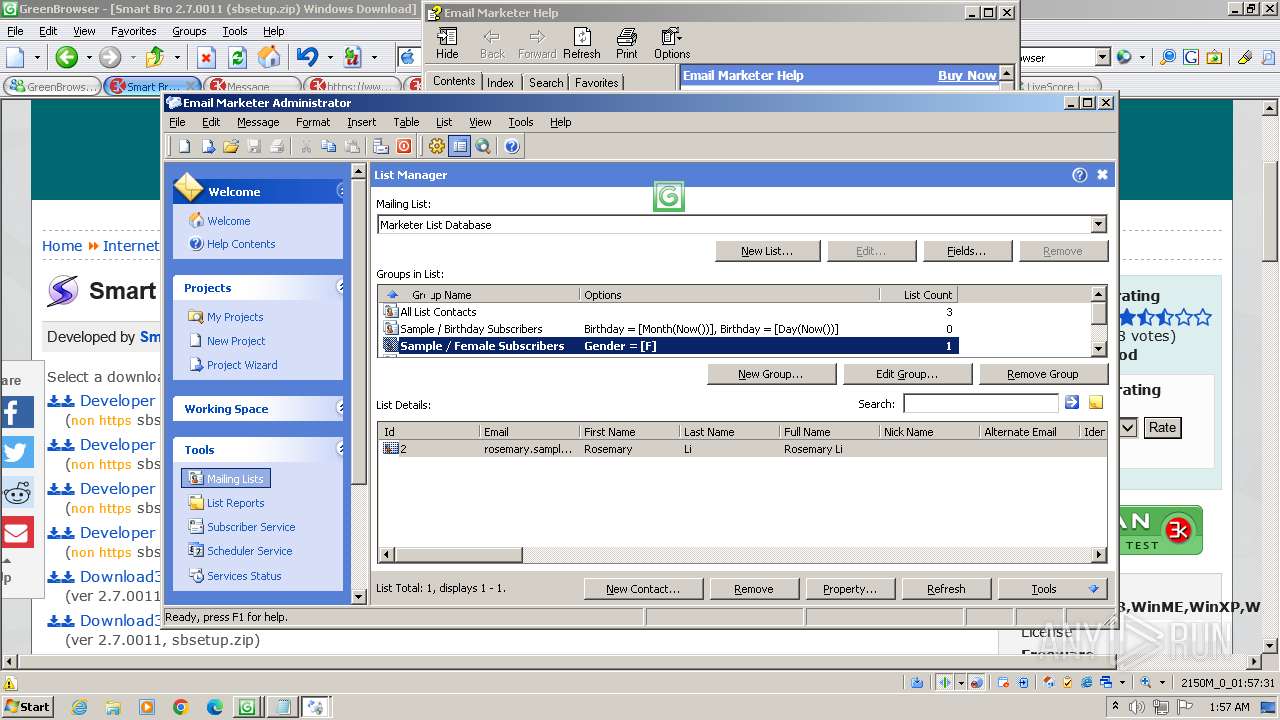
Task: Click the yellow gear settings icon in toolbar
Action: click(x=437, y=147)
